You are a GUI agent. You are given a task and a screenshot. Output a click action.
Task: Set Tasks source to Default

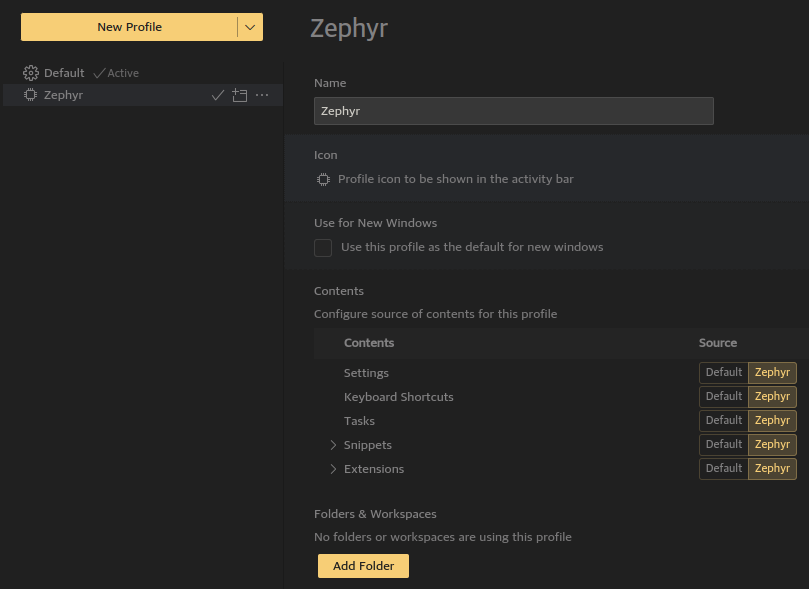point(723,421)
